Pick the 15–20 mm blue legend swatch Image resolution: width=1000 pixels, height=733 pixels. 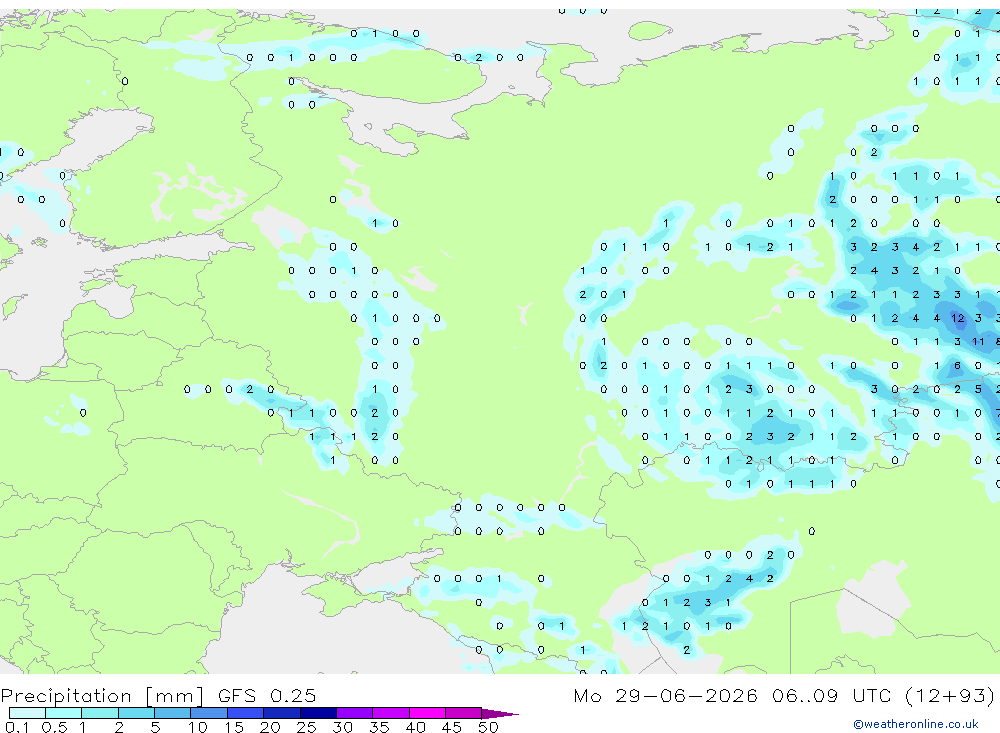pyautogui.click(x=245, y=713)
